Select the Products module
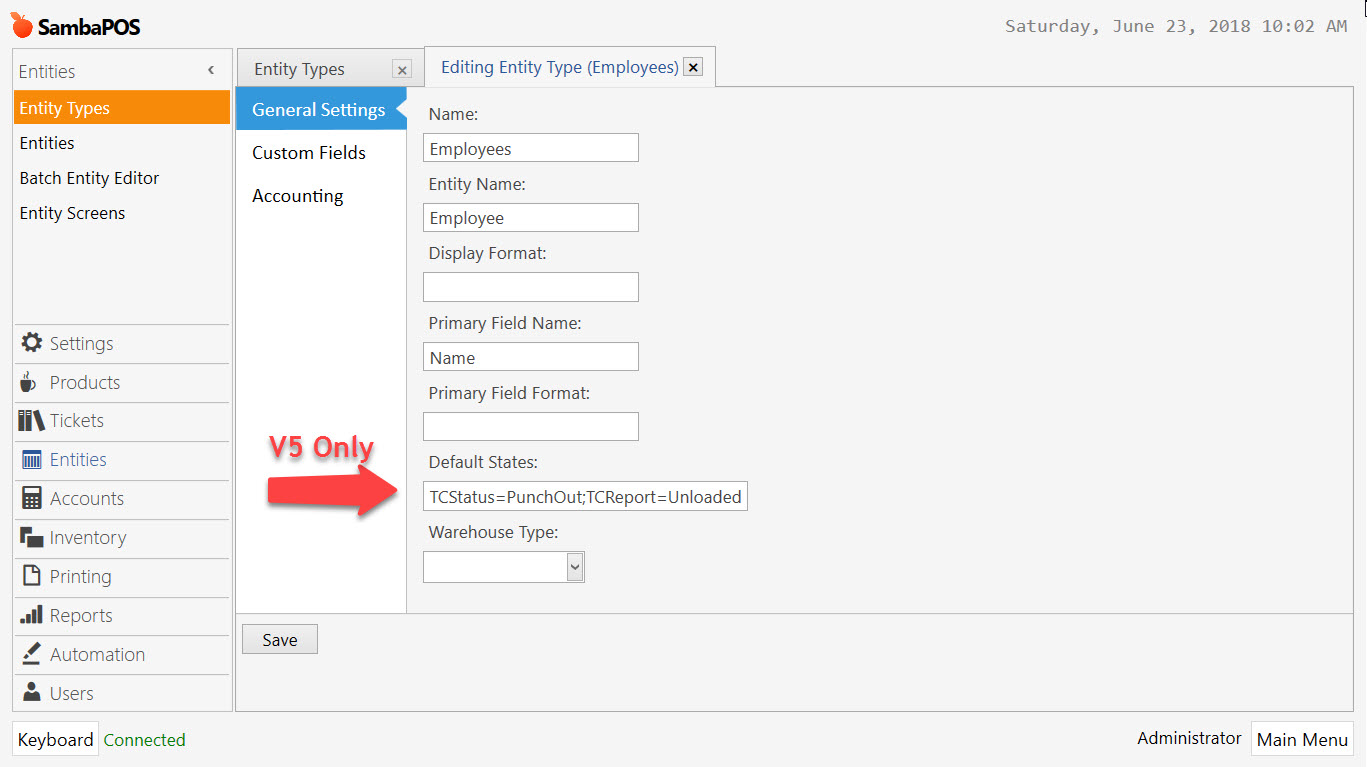This screenshot has height=767, width=1367. [x=85, y=382]
